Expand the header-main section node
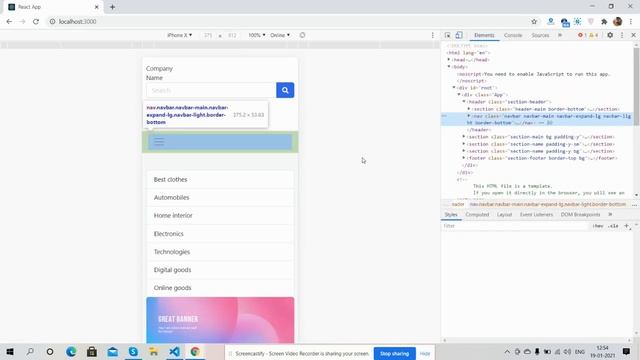Screen dimensions: 640x360 click(469, 109)
